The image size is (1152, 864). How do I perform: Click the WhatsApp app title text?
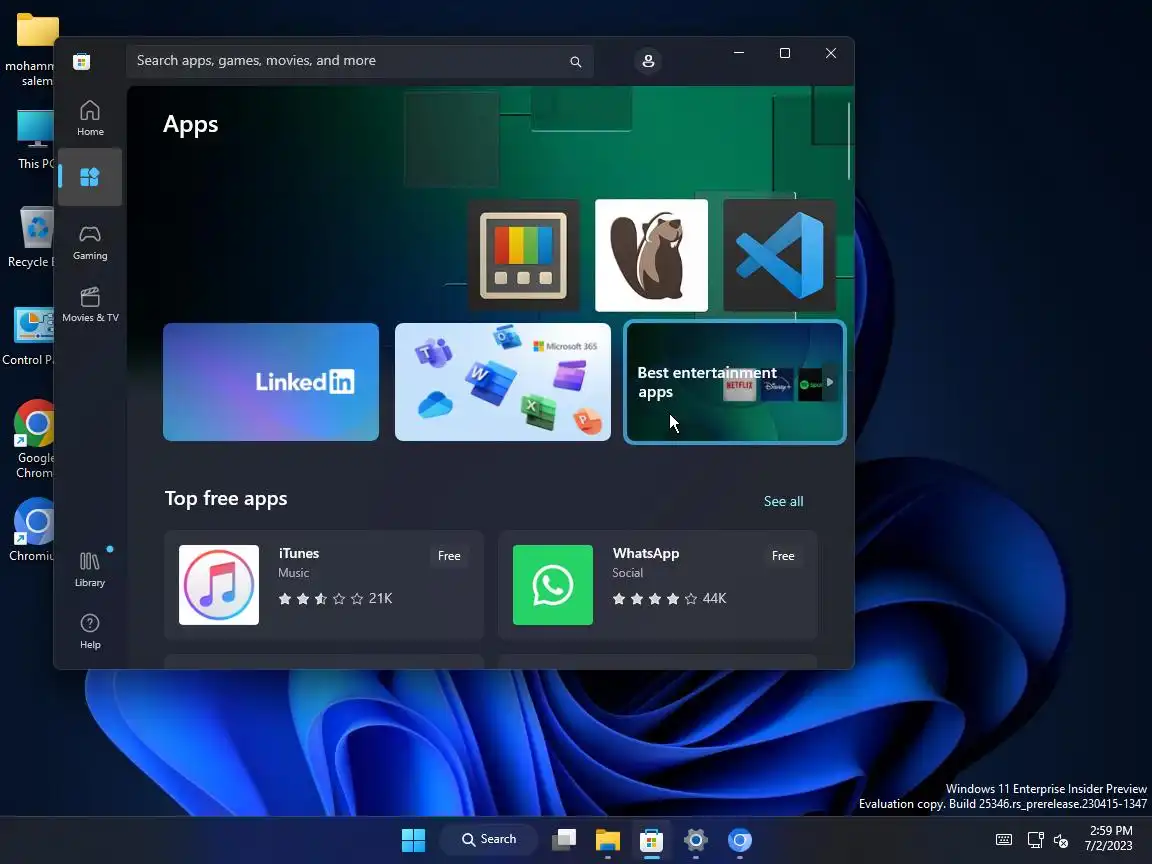coord(646,553)
